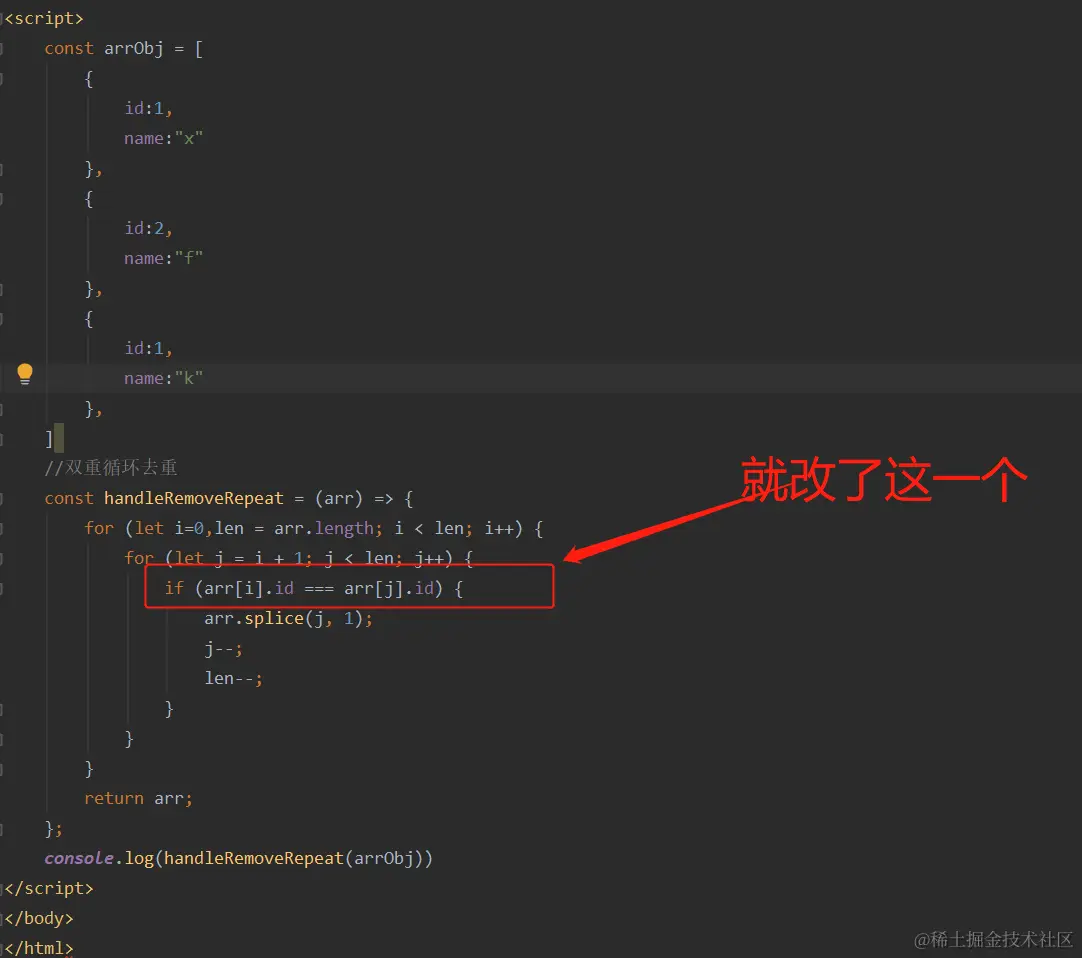Screen dimensions: 1082x958
Task: Click the closing </script> tag
Action: click(x=49, y=888)
